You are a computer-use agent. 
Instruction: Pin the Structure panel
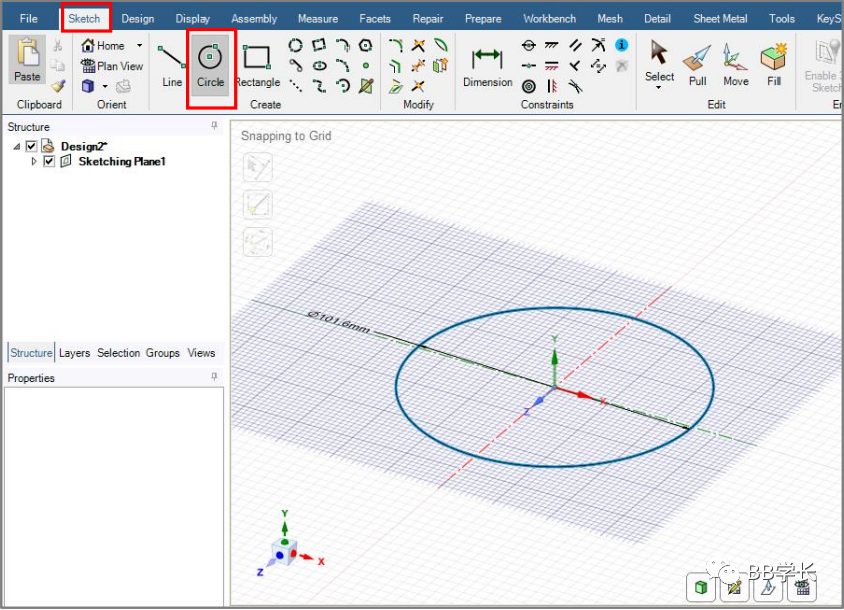coord(214,126)
